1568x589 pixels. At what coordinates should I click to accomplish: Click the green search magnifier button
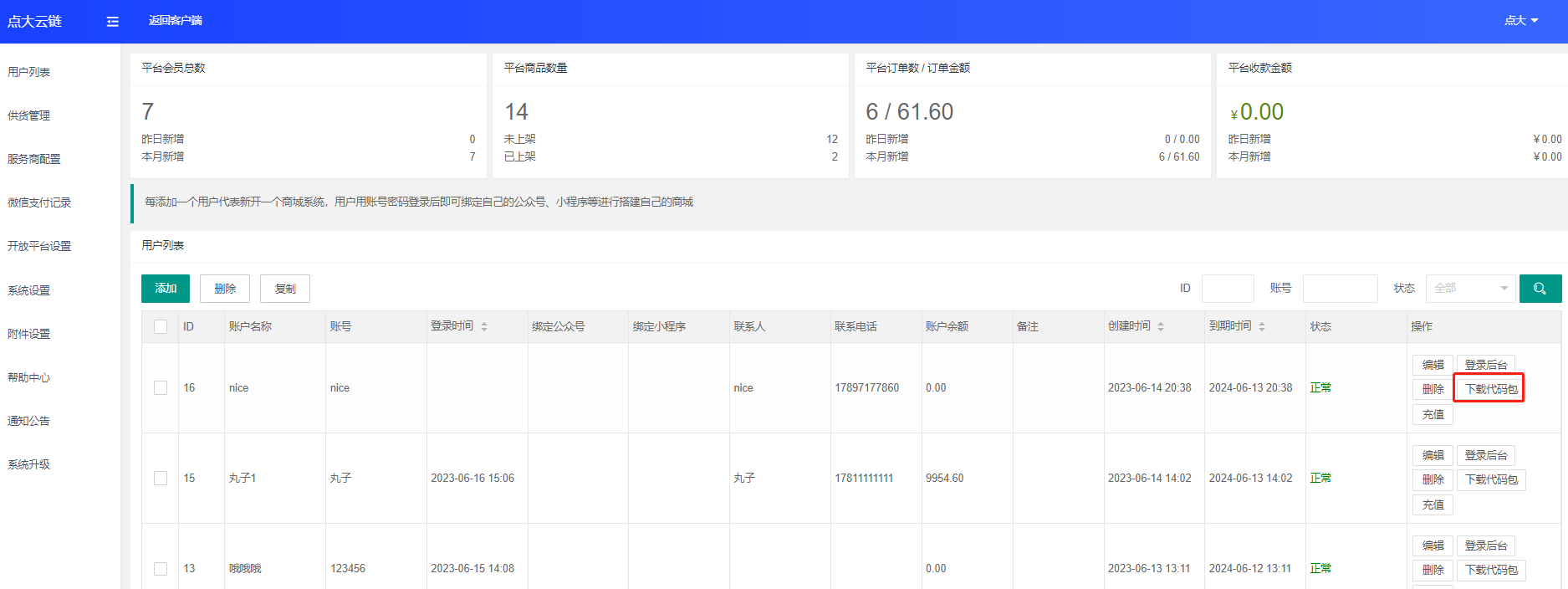(x=1540, y=289)
